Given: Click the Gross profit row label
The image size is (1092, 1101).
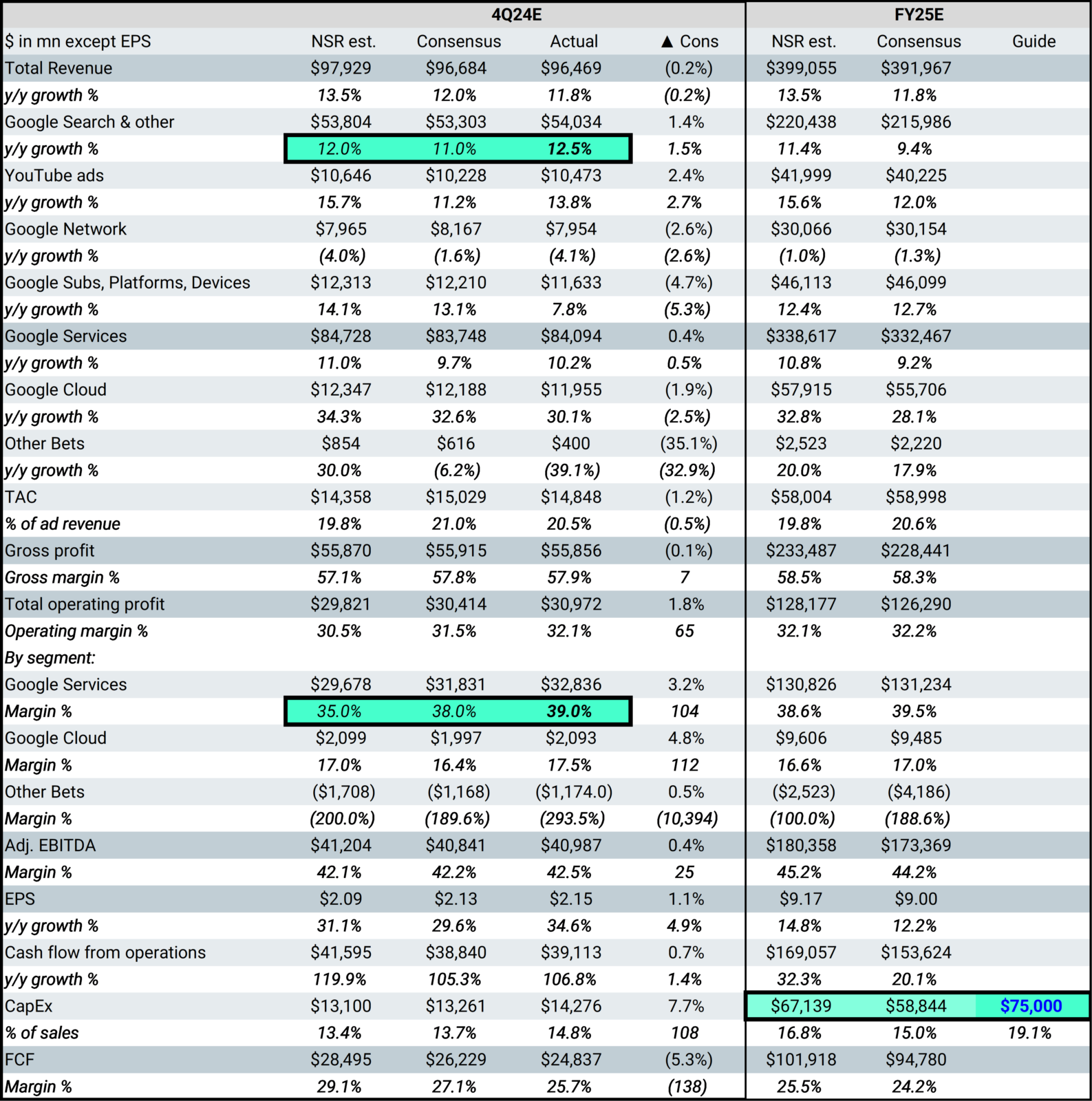Looking at the screenshot, I should click(x=50, y=551).
